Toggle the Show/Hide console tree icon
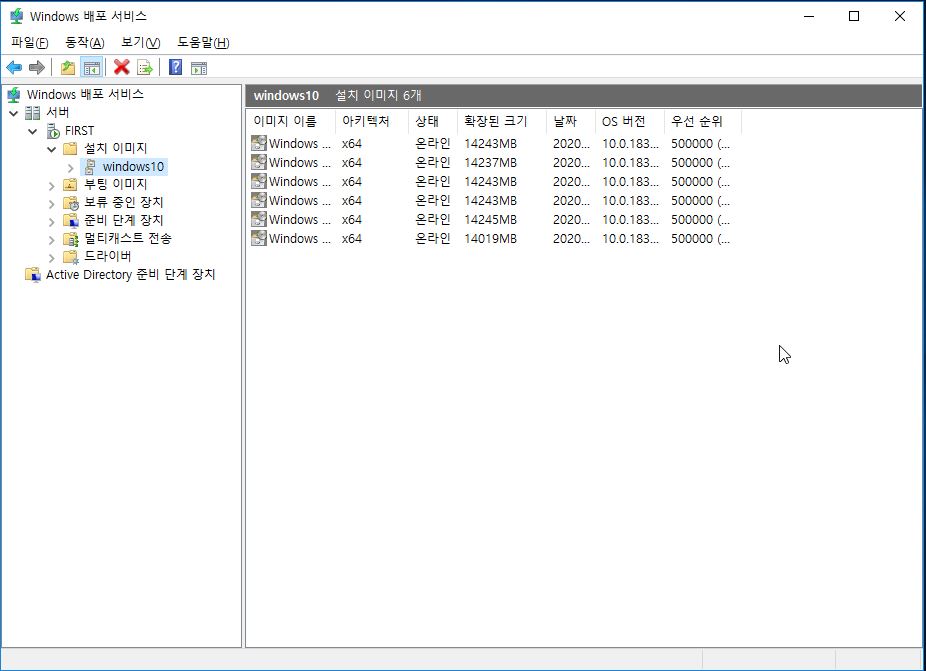The height and width of the screenshot is (671, 926). coord(92,67)
